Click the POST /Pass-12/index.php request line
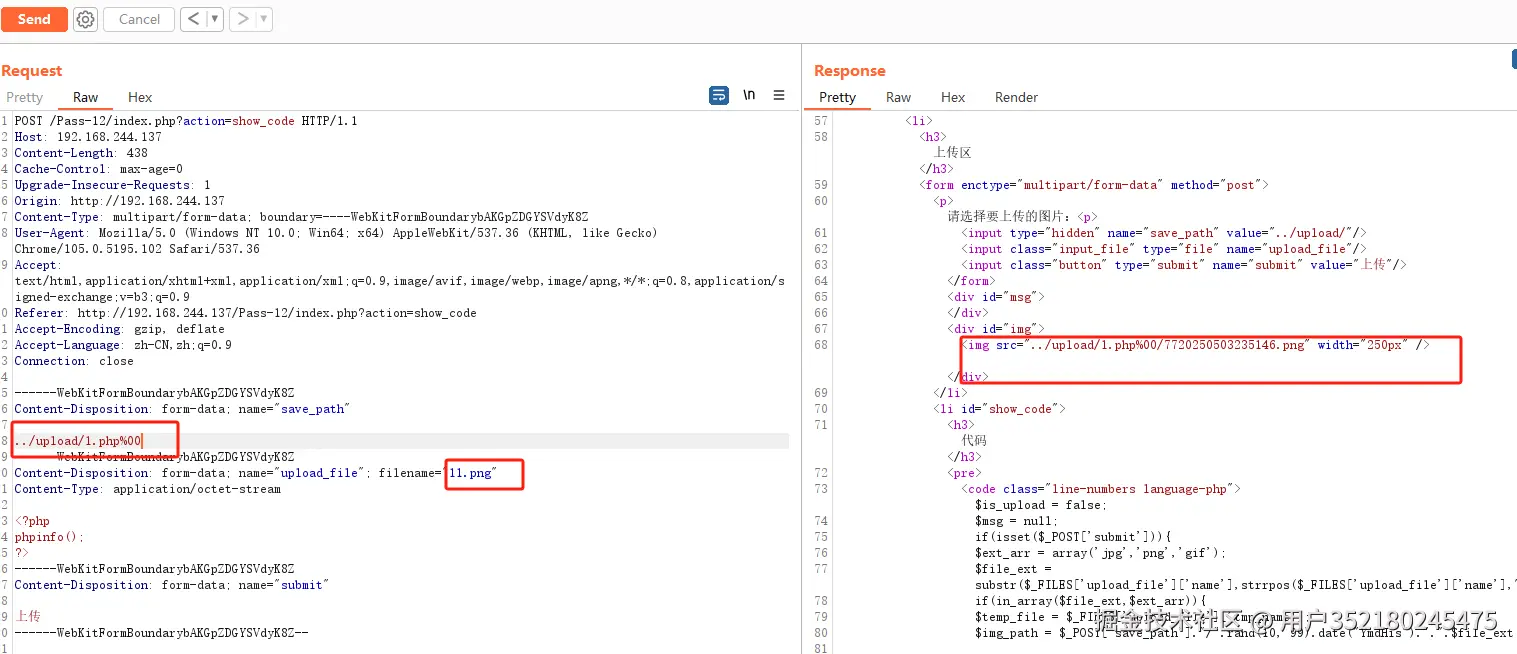The width and height of the screenshot is (1517, 654). click(186, 121)
